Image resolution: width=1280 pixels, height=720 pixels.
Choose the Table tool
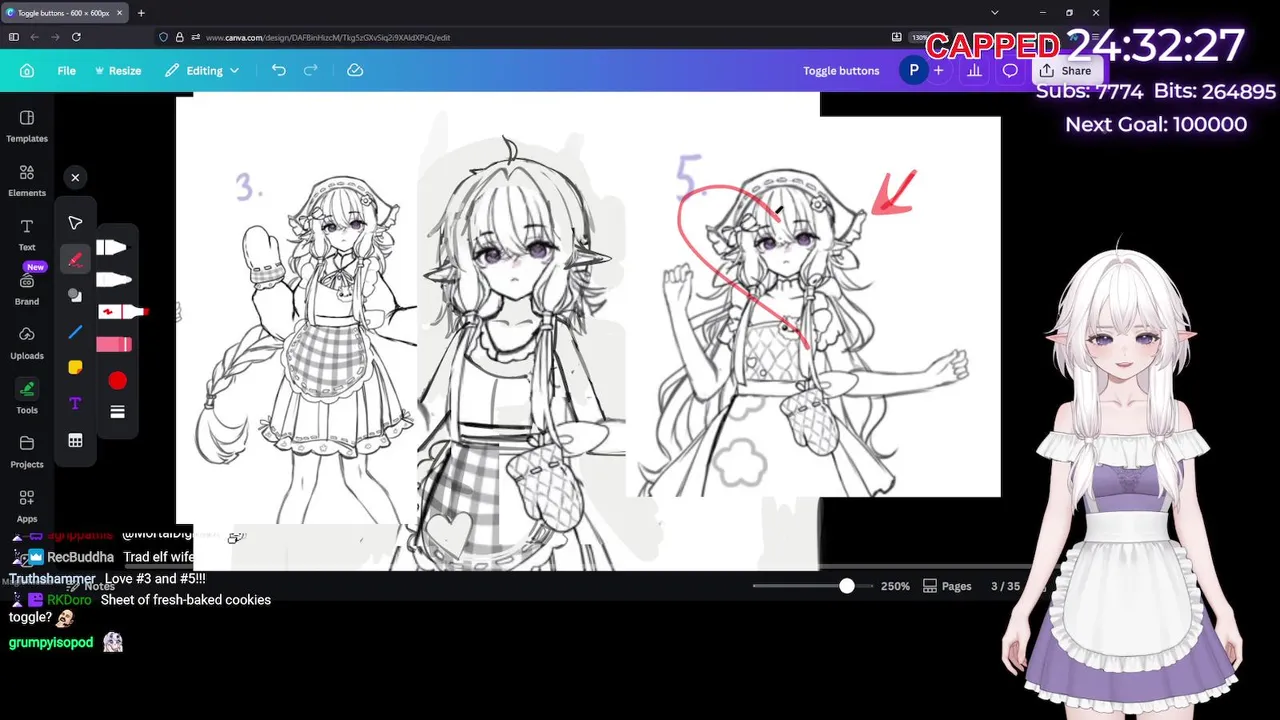(x=75, y=440)
